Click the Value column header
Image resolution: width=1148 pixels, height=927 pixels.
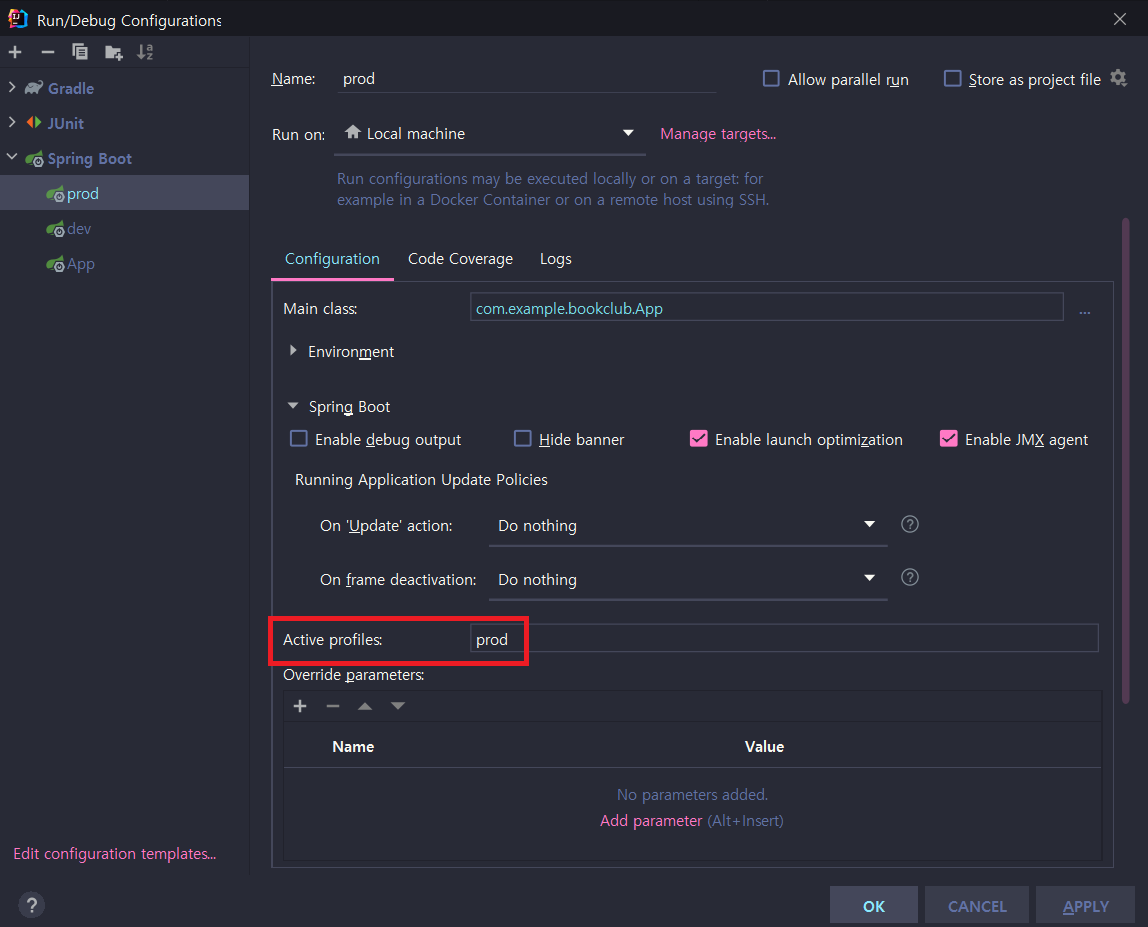pyautogui.click(x=764, y=747)
